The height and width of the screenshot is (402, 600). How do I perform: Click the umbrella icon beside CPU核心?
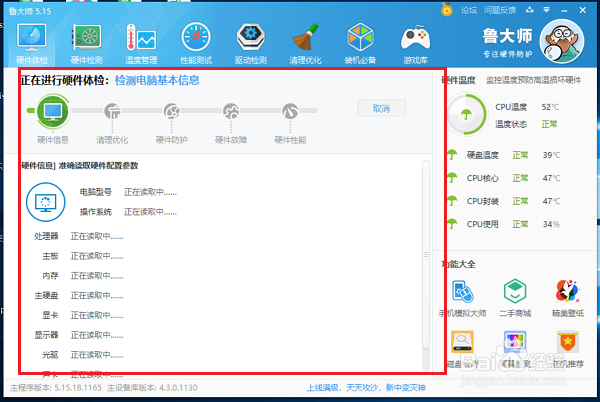[x=452, y=178]
